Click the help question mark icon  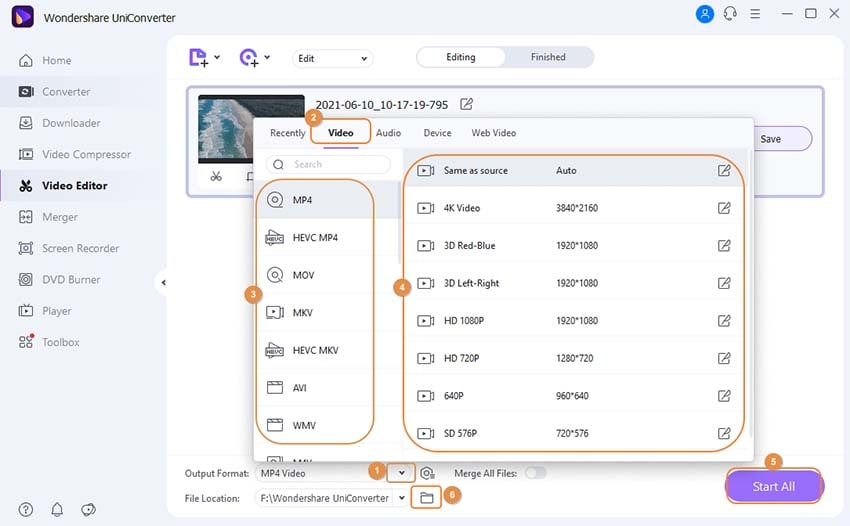click(x=25, y=509)
